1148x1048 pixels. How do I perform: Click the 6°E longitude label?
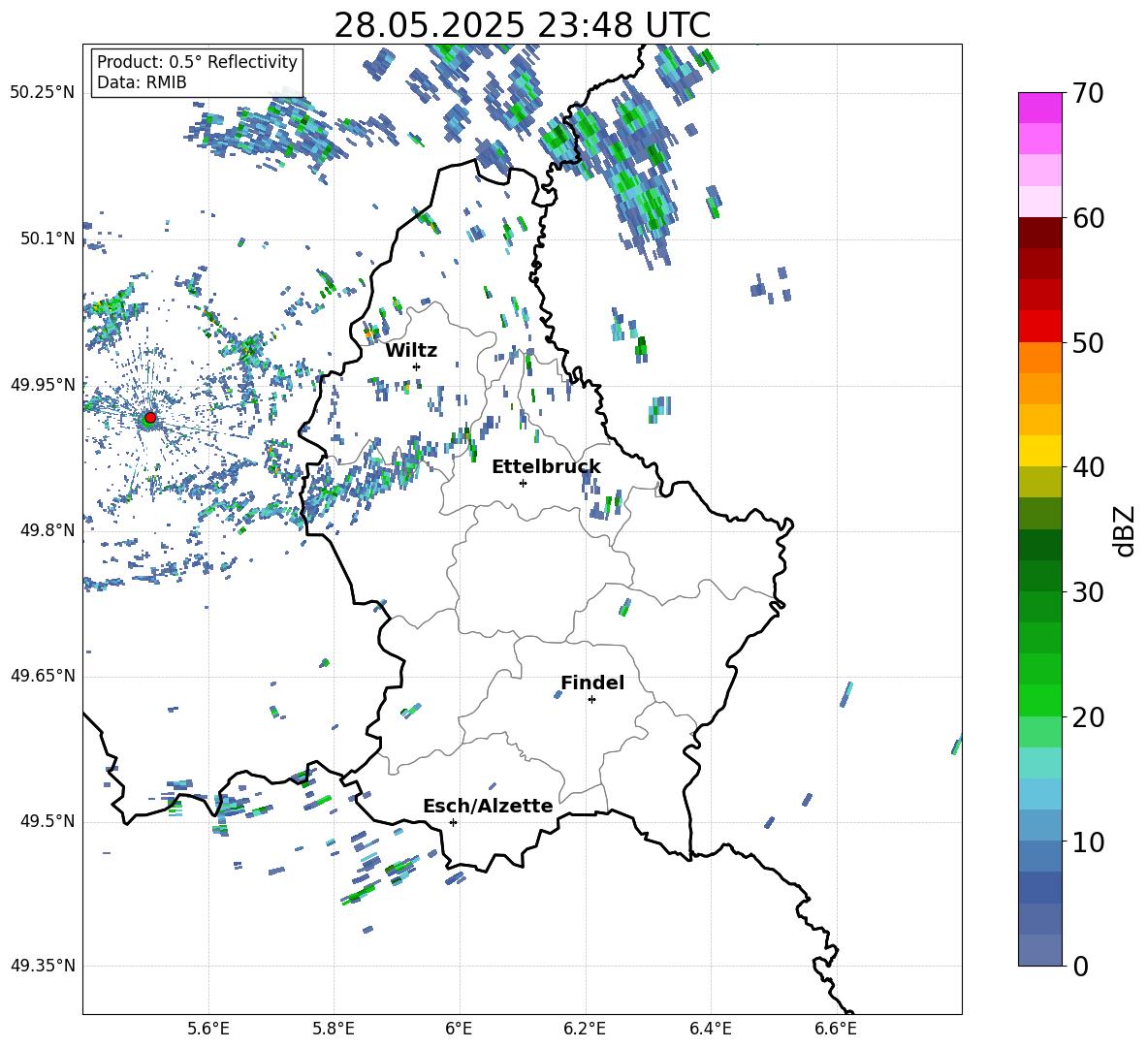(459, 1029)
